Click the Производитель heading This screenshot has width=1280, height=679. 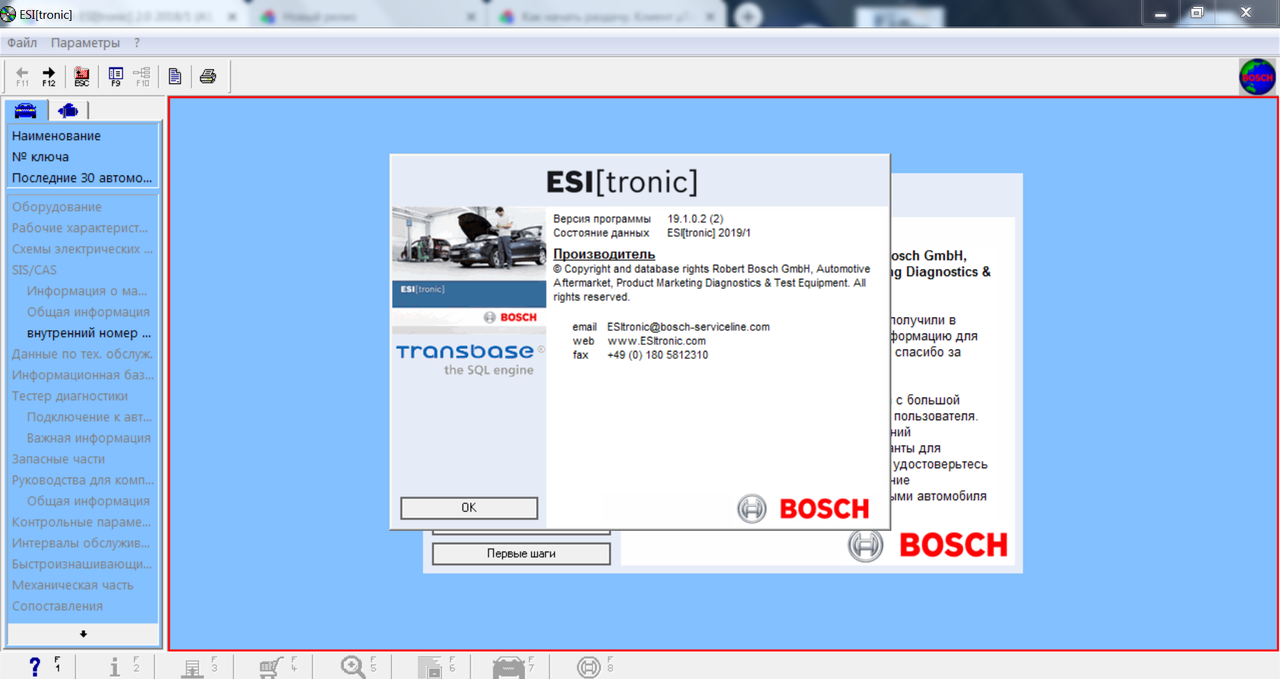point(604,254)
